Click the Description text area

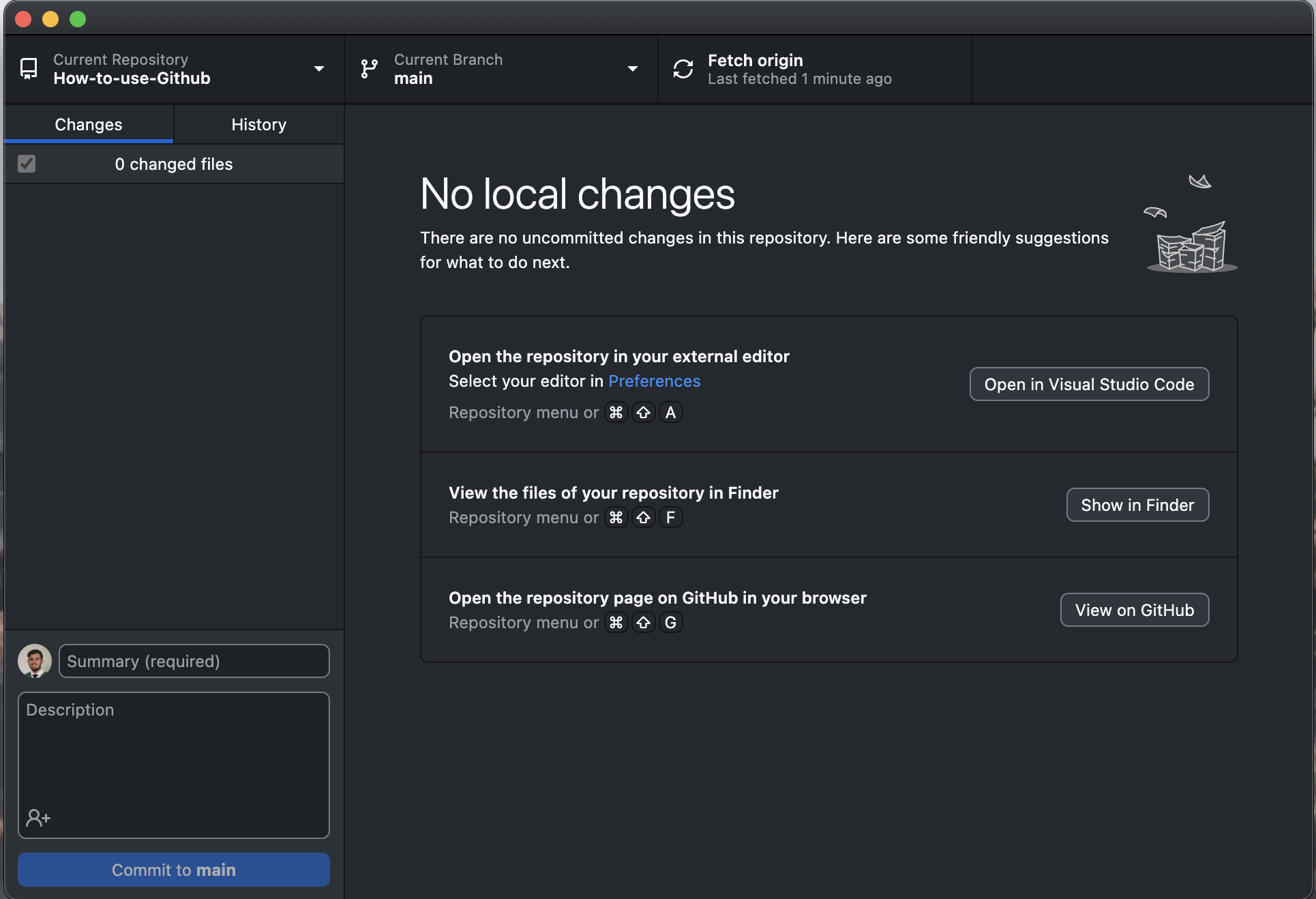(x=174, y=763)
